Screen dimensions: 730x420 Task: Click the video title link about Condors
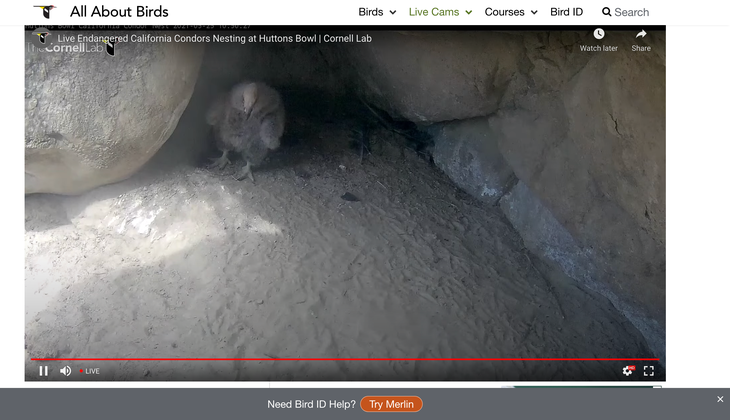tap(215, 39)
